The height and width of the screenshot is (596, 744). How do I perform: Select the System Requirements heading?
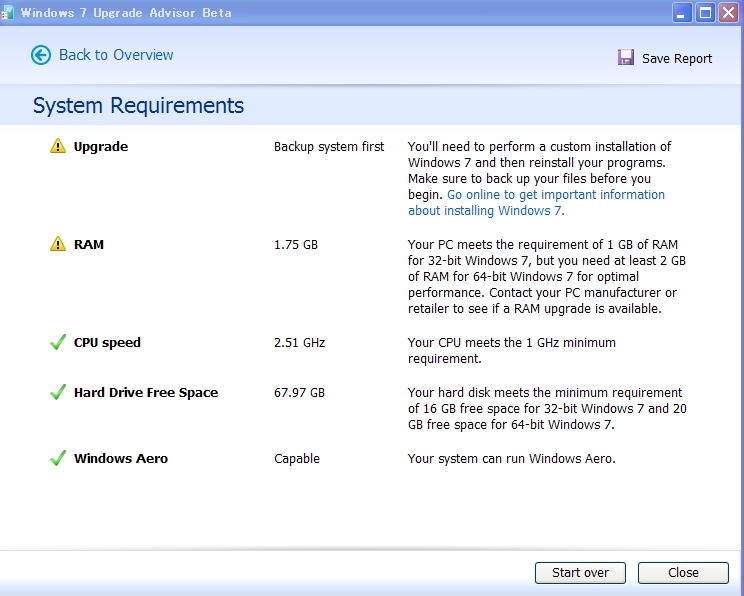click(x=138, y=106)
